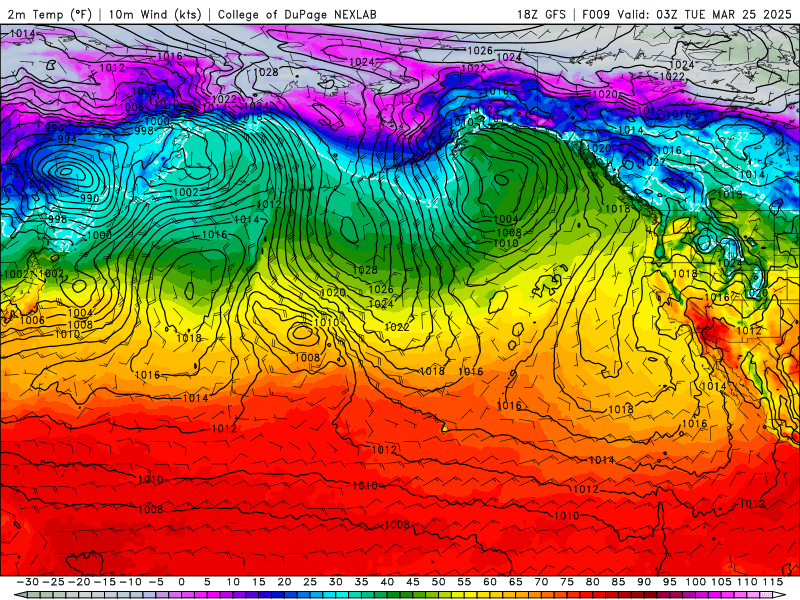Click the '50' temperature scale label
The image size is (800, 600).
point(438,582)
